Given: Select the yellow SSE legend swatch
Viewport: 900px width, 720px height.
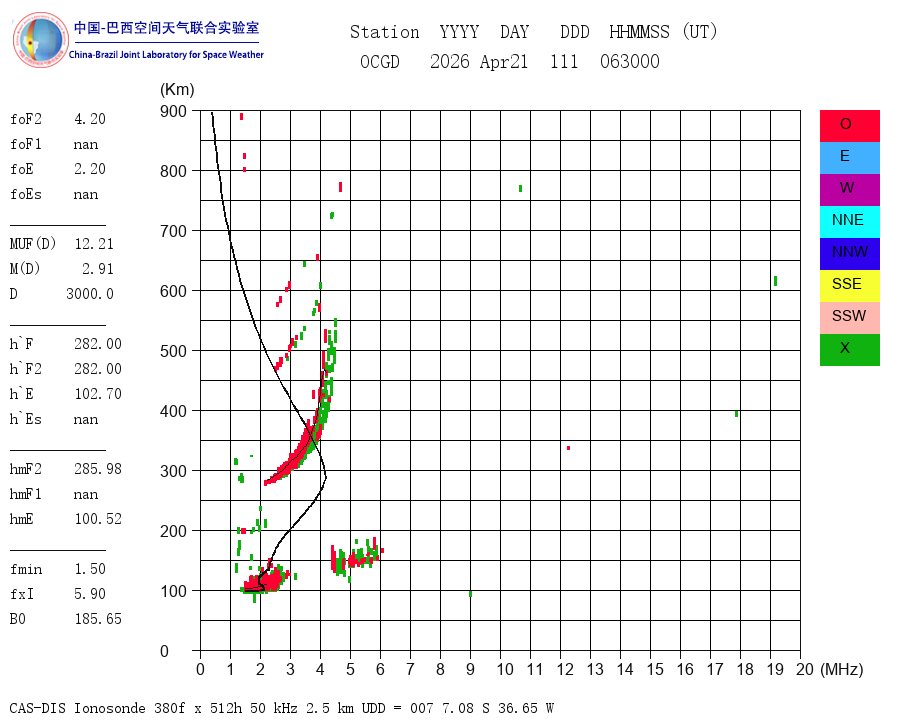Looking at the screenshot, I should 849,286.
